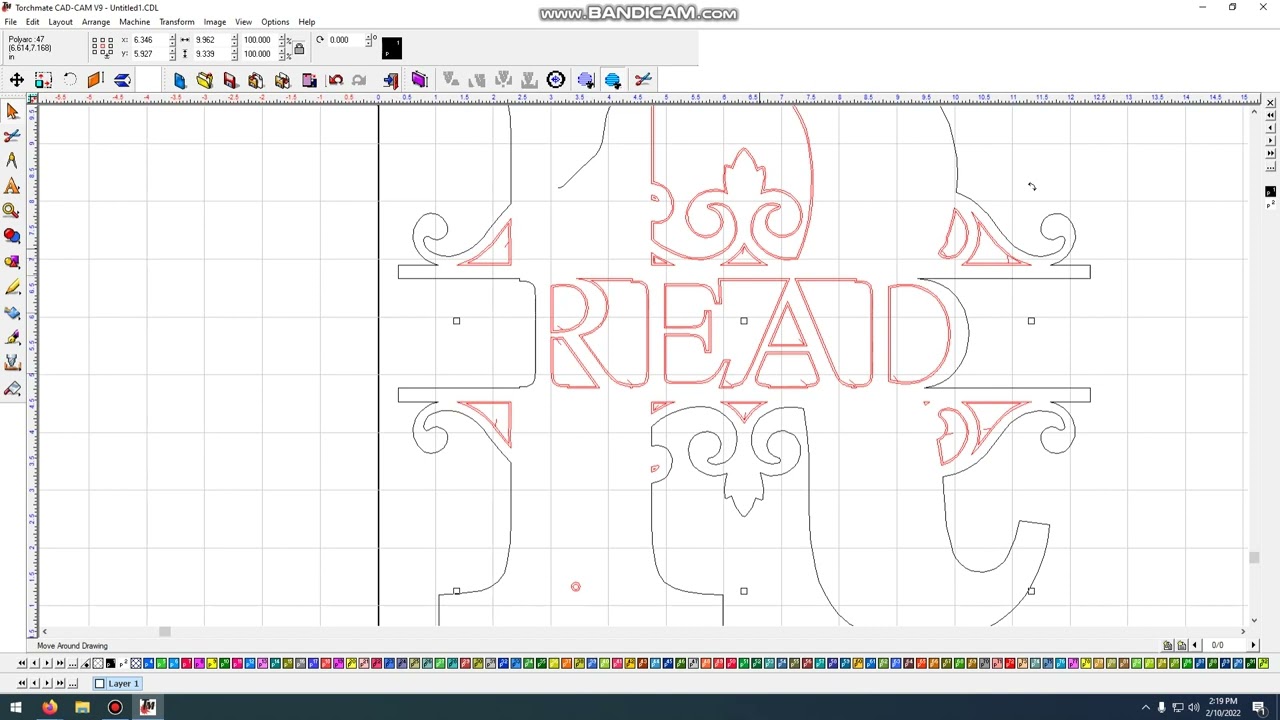Open the File menu
This screenshot has height=720, width=1280.
10,22
